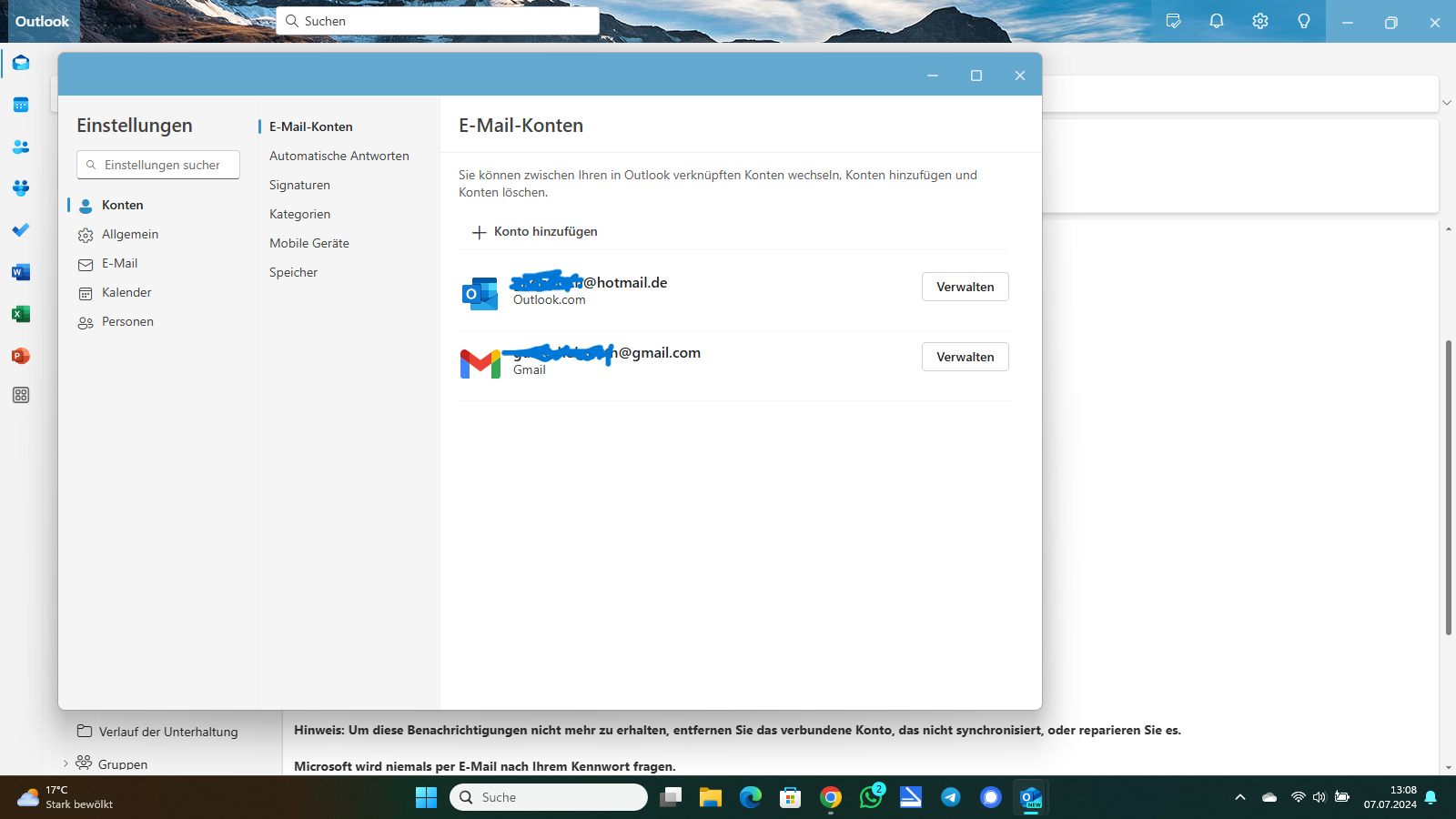This screenshot has width=1456, height=819.
Task: Open Calendar icon in Outlook left rail
Action: pyautogui.click(x=21, y=105)
